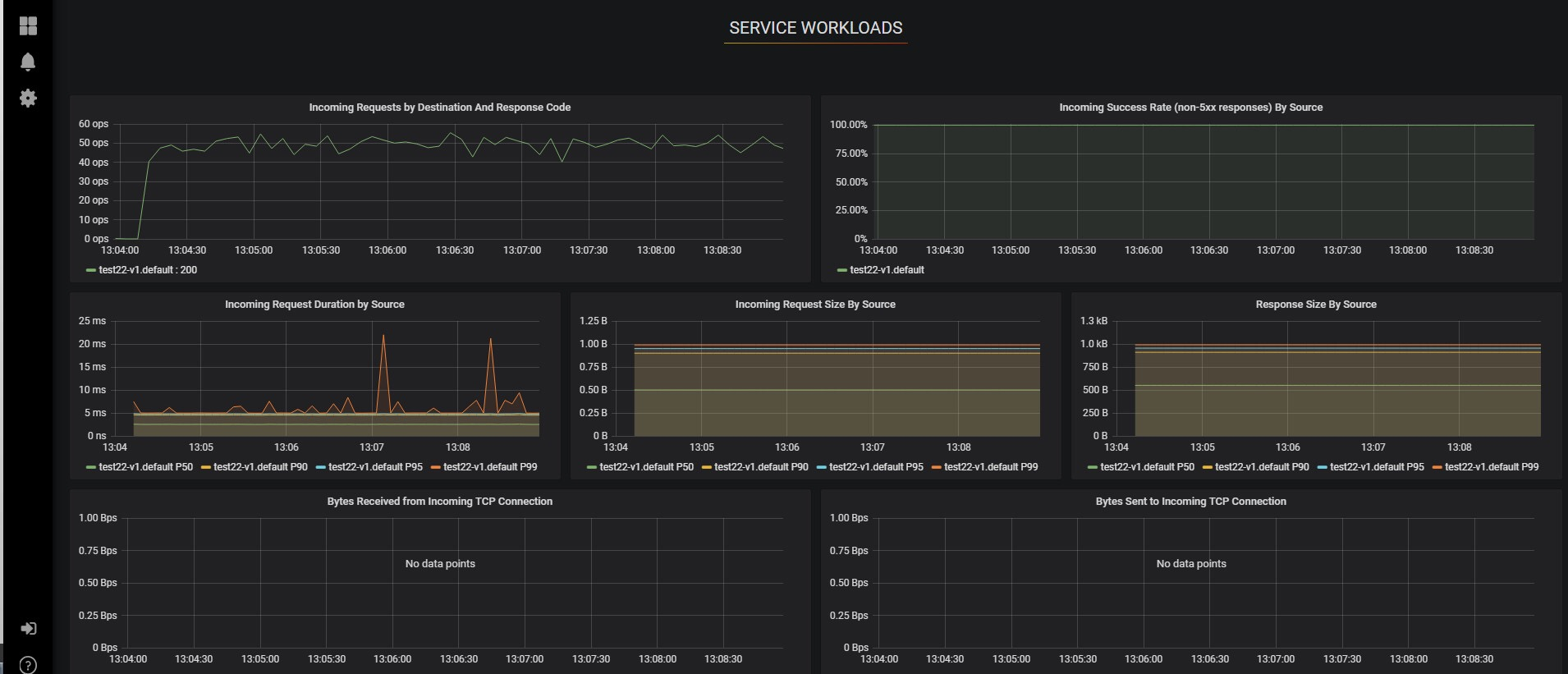Click the 100.00% axis label in Success Rate
1568x674 pixels.
click(848, 125)
